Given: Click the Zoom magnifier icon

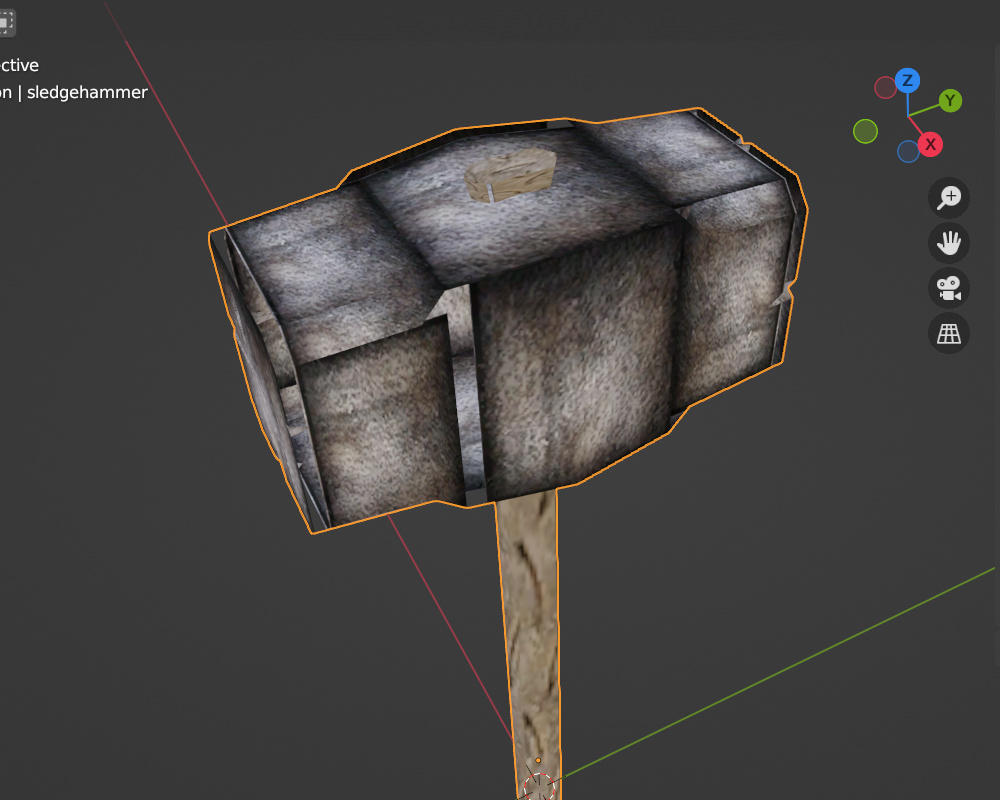Looking at the screenshot, I should [948, 198].
